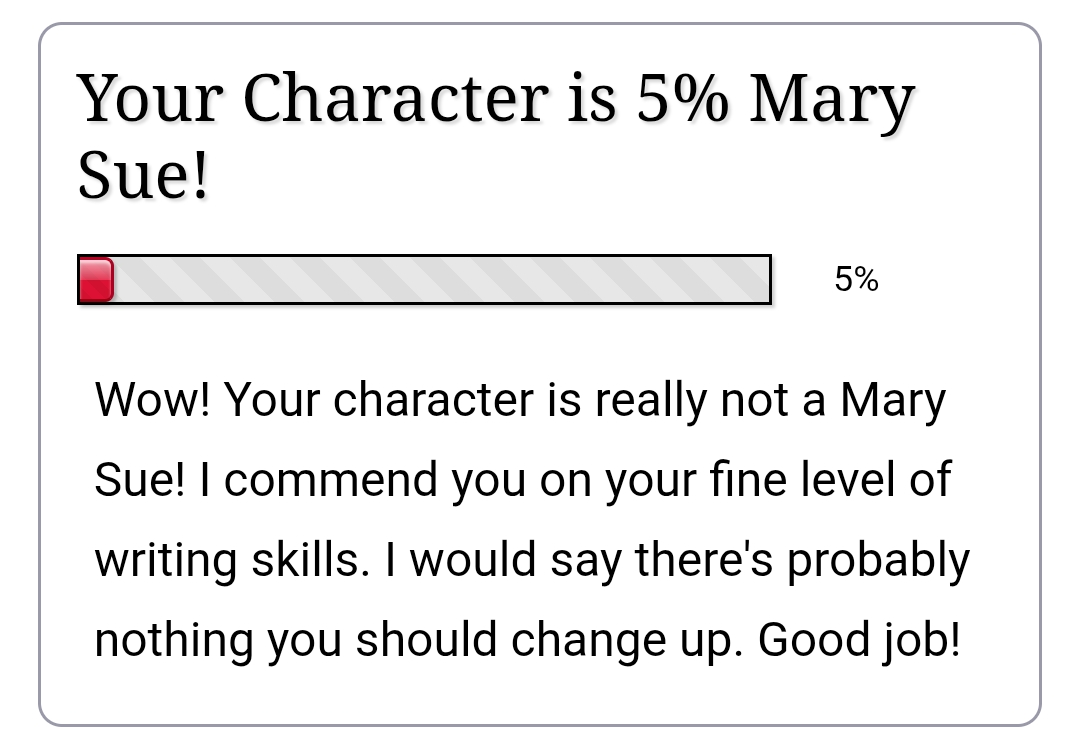The image size is (1080, 752).
Task: Click the "Good job!" closing text
Action: coord(859,640)
